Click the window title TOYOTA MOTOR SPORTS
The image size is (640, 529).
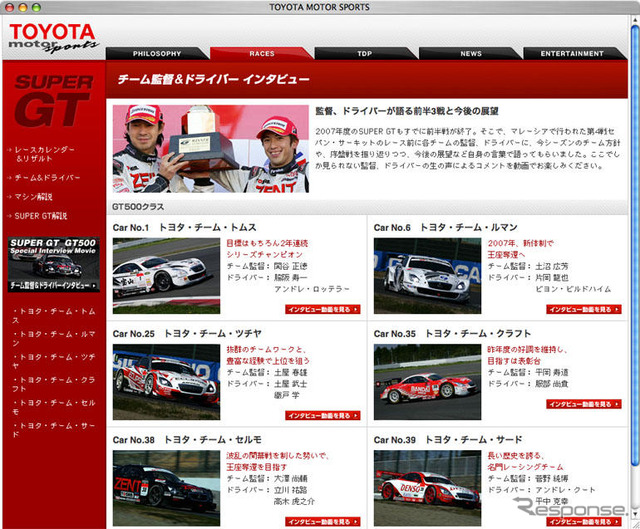coord(319,7)
